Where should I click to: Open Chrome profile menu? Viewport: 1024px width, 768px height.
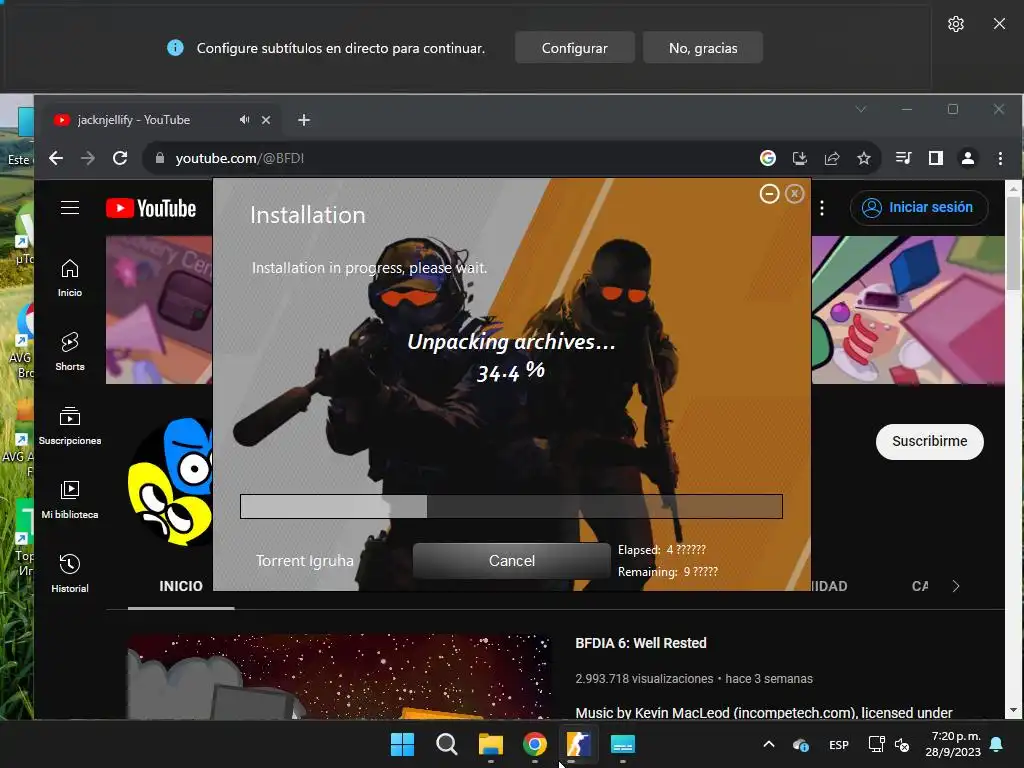click(x=968, y=158)
